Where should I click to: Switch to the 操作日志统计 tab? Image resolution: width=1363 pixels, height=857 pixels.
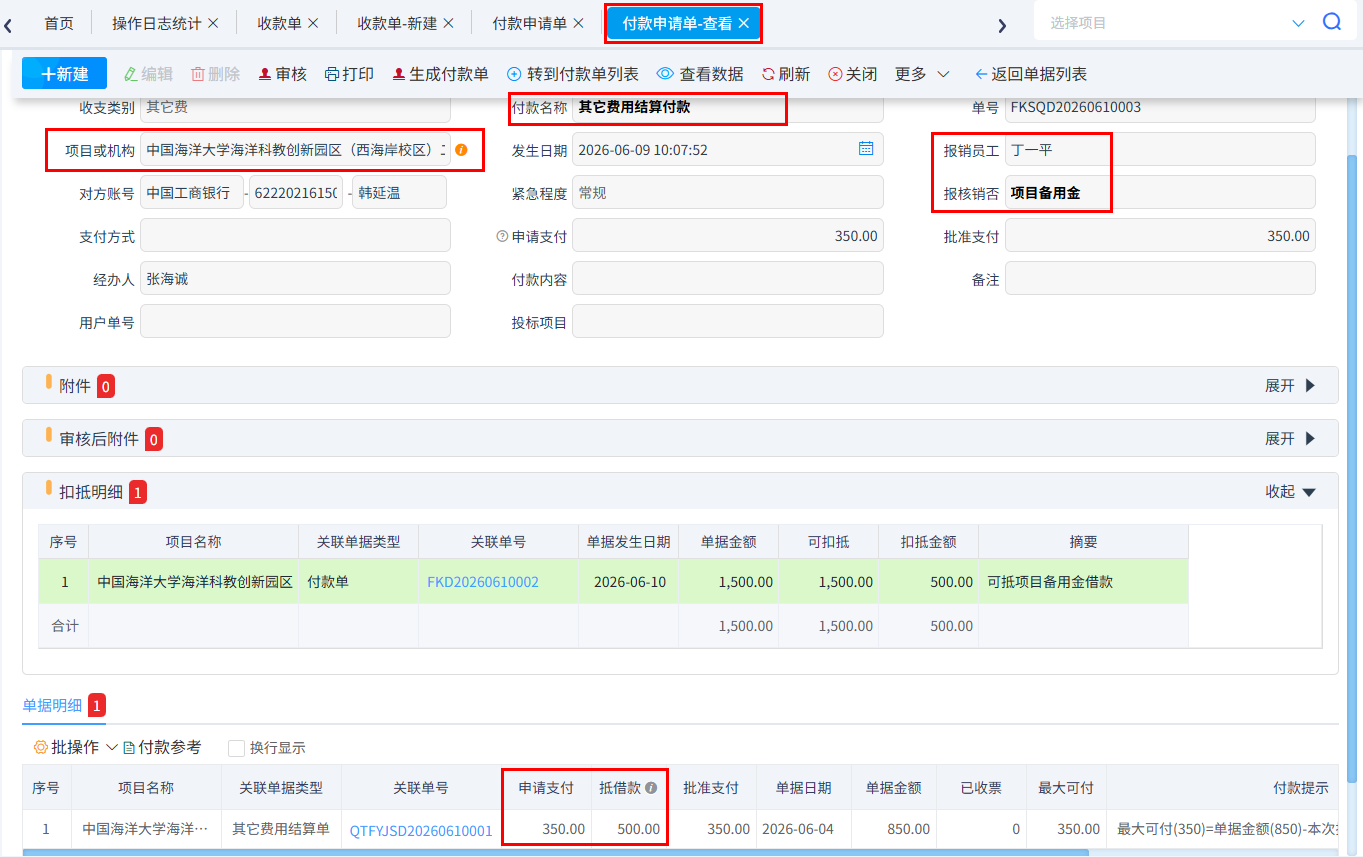click(x=156, y=23)
